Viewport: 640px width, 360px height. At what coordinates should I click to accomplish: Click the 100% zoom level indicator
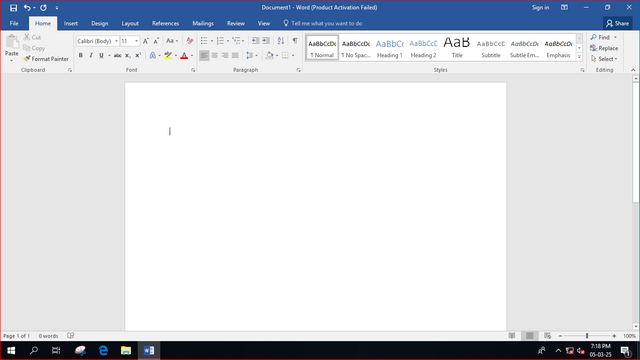tap(629, 336)
